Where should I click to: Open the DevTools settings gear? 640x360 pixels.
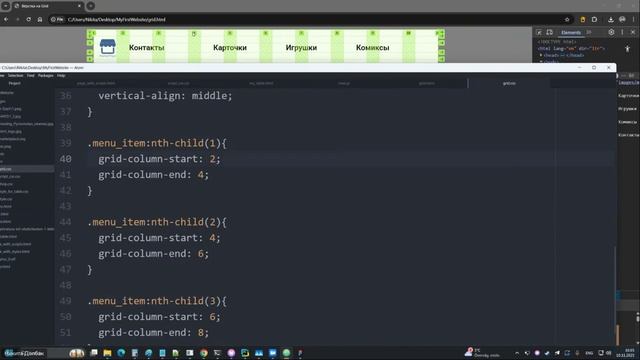coord(611,32)
